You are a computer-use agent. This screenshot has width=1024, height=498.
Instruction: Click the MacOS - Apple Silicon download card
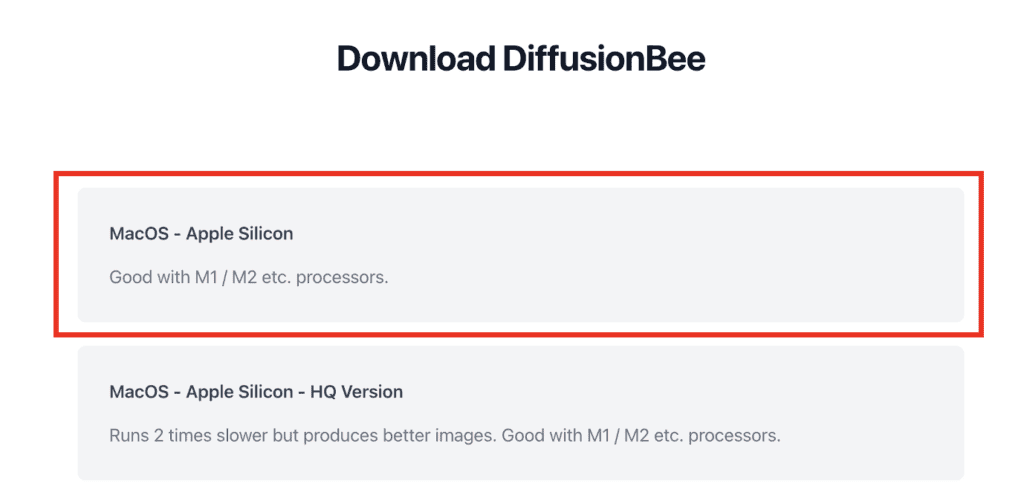click(520, 255)
